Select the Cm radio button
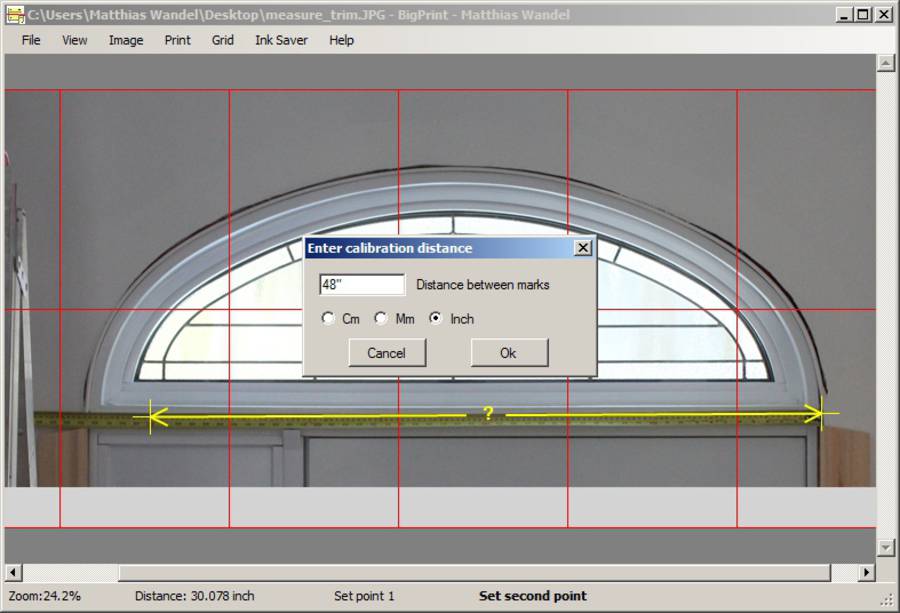 (329, 319)
